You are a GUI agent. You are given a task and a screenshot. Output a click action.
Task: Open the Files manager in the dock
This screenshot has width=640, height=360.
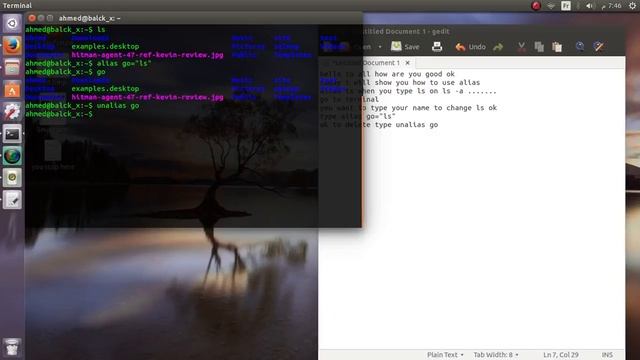(x=12, y=67)
